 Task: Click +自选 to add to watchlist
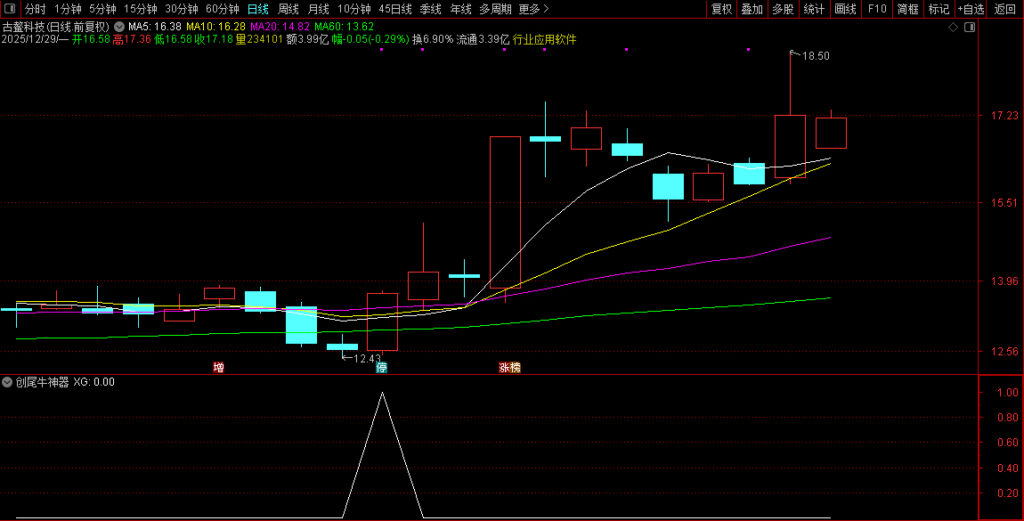tap(970, 9)
